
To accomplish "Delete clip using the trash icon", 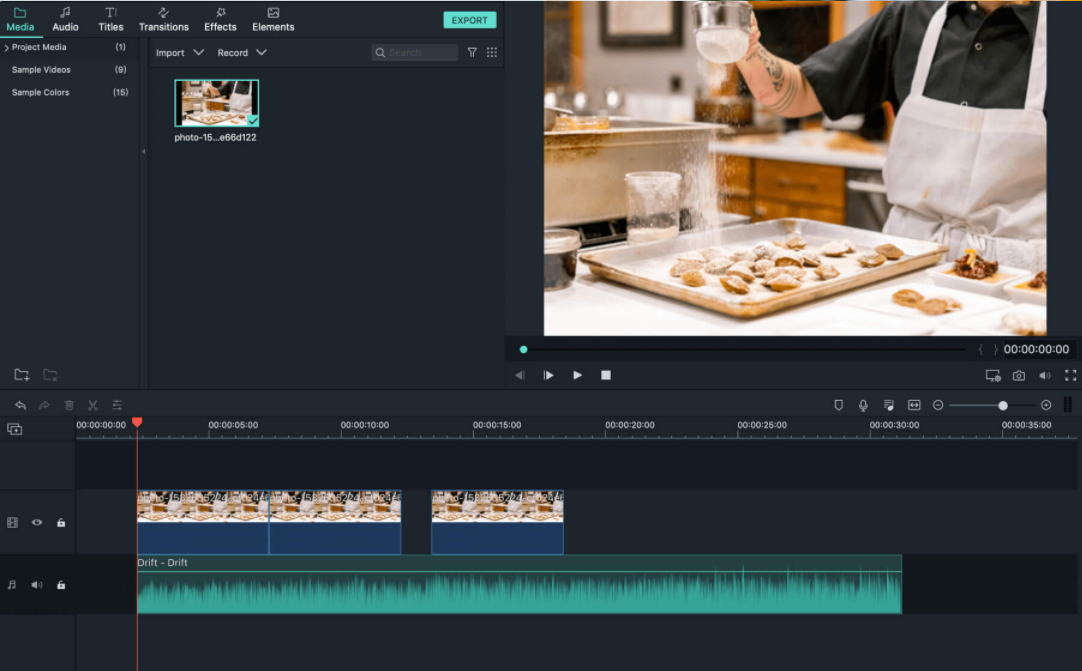I will click(68, 405).
